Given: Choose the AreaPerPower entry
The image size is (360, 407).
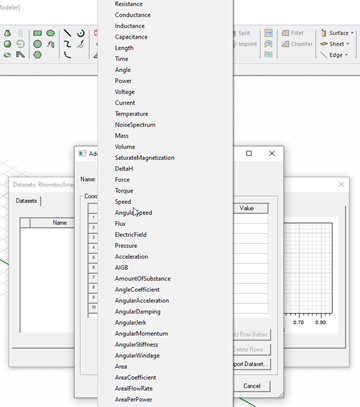Looking at the screenshot, I should click(x=133, y=400).
